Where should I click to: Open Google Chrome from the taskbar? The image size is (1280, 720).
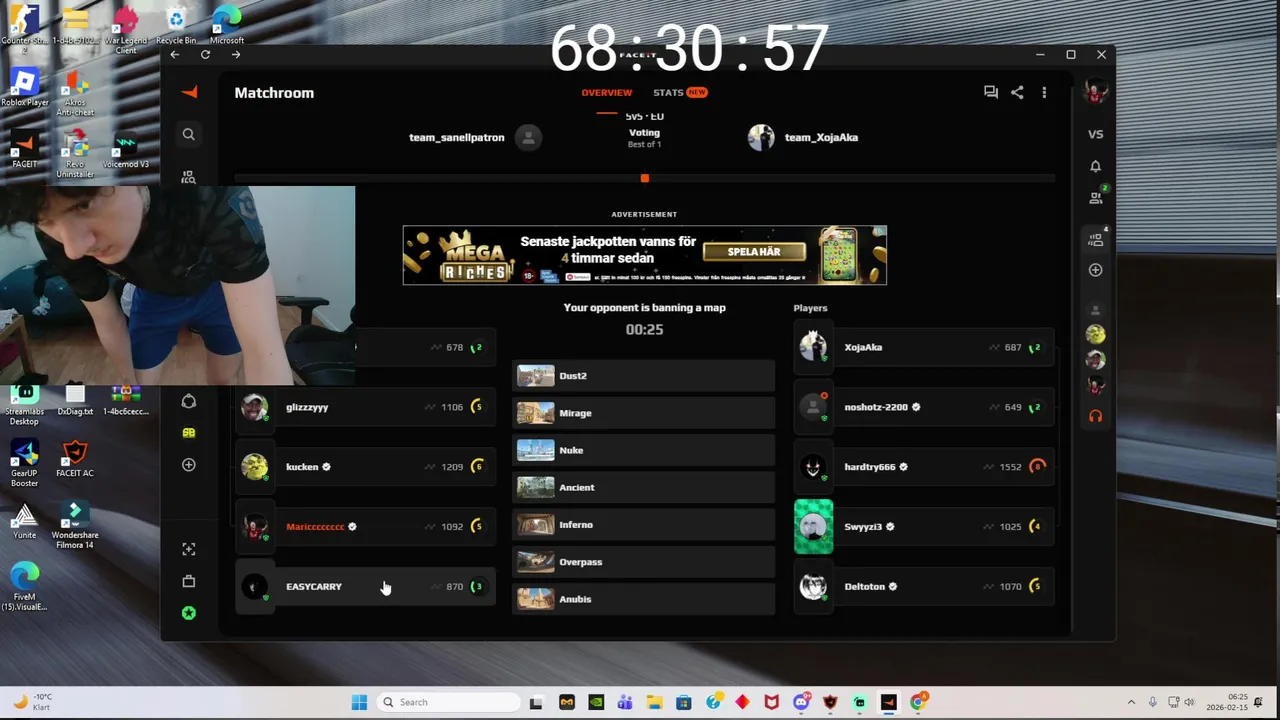click(918, 702)
